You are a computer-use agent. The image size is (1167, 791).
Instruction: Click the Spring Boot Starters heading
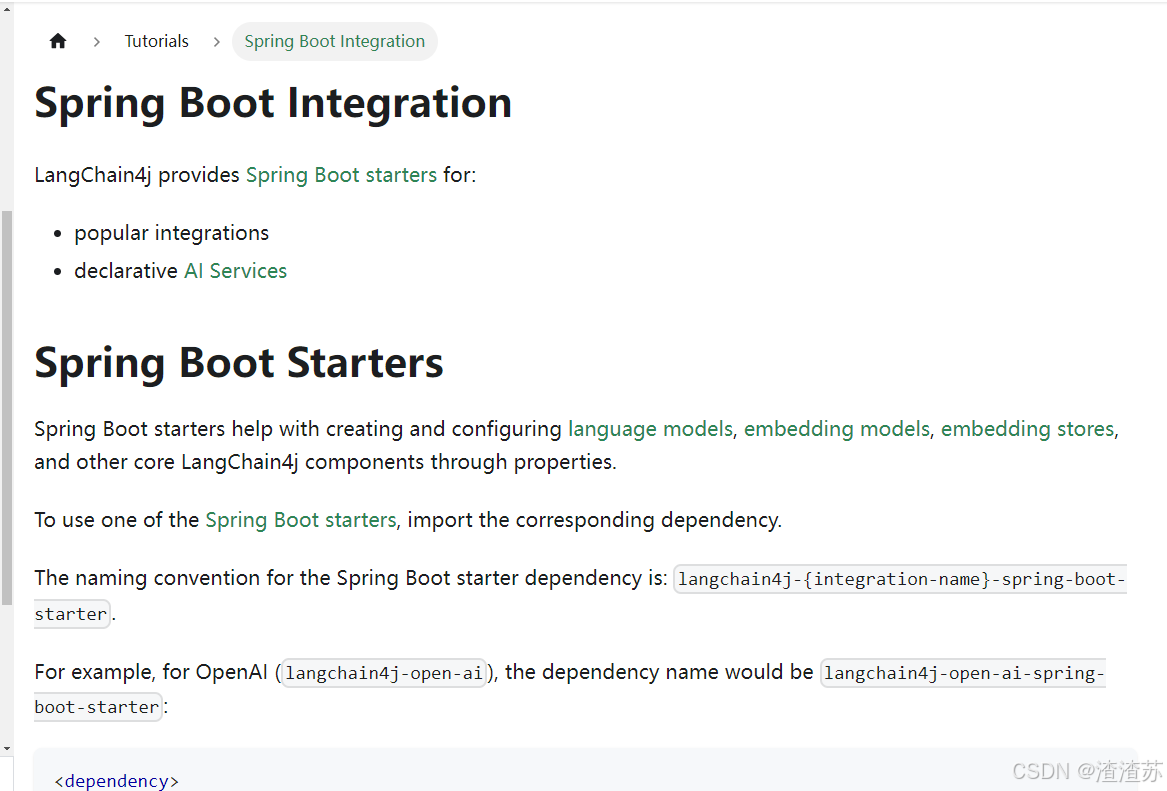[239, 363]
